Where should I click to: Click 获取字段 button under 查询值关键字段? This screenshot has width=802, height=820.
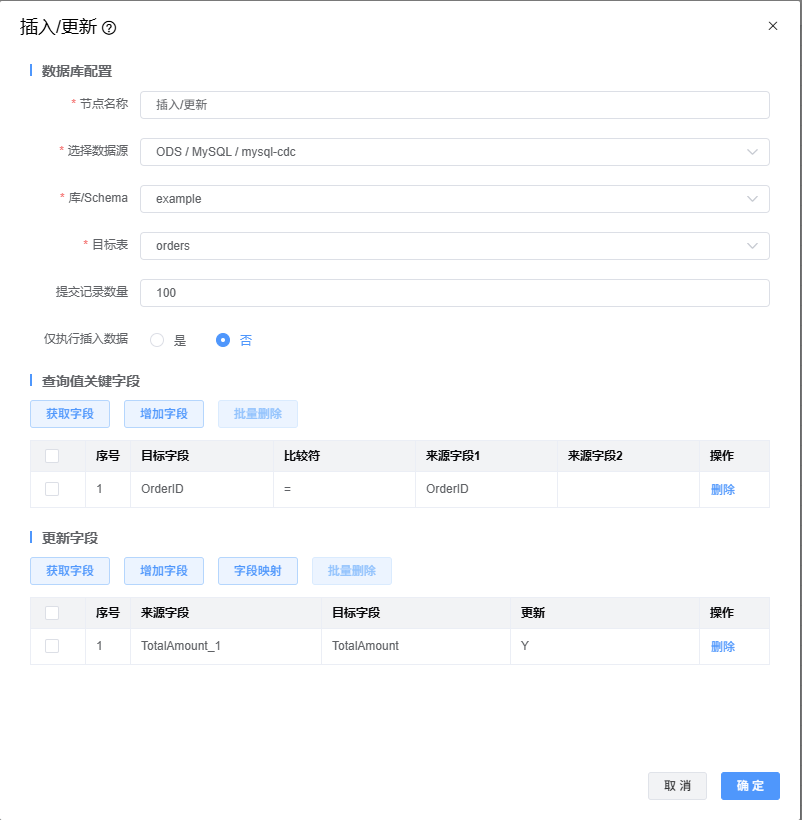pos(70,414)
